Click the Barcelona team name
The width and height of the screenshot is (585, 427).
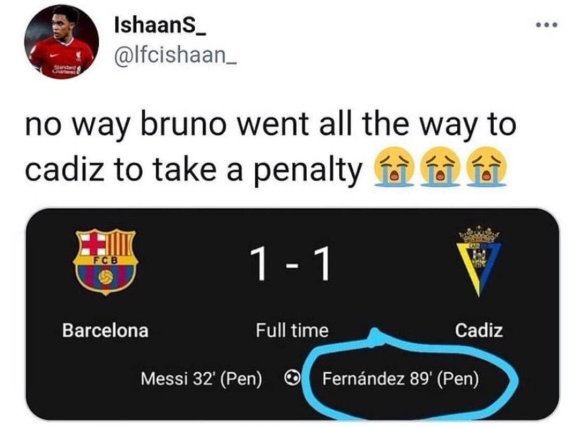click(x=105, y=330)
